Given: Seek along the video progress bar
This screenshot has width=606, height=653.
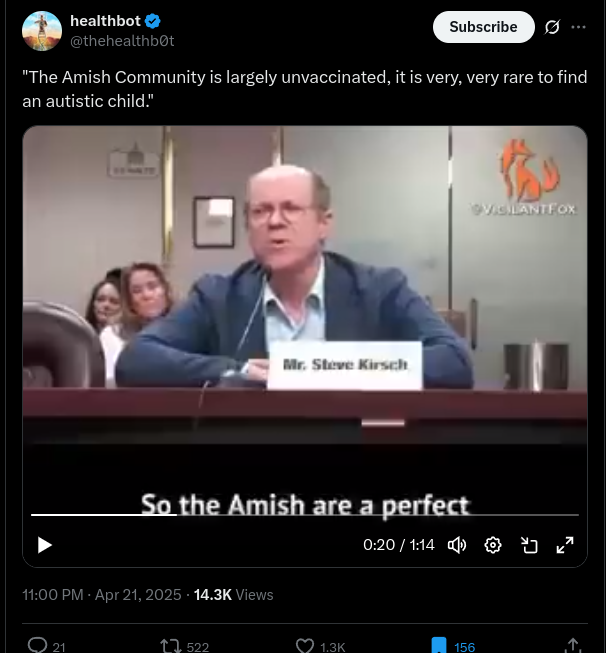Looking at the screenshot, I should [305, 515].
